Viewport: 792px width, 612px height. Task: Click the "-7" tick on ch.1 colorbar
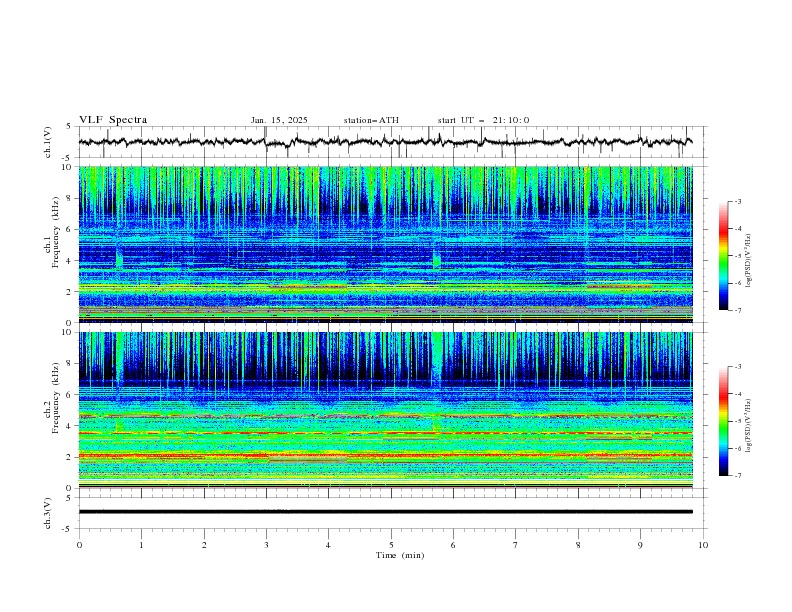(x=737, y=310)
